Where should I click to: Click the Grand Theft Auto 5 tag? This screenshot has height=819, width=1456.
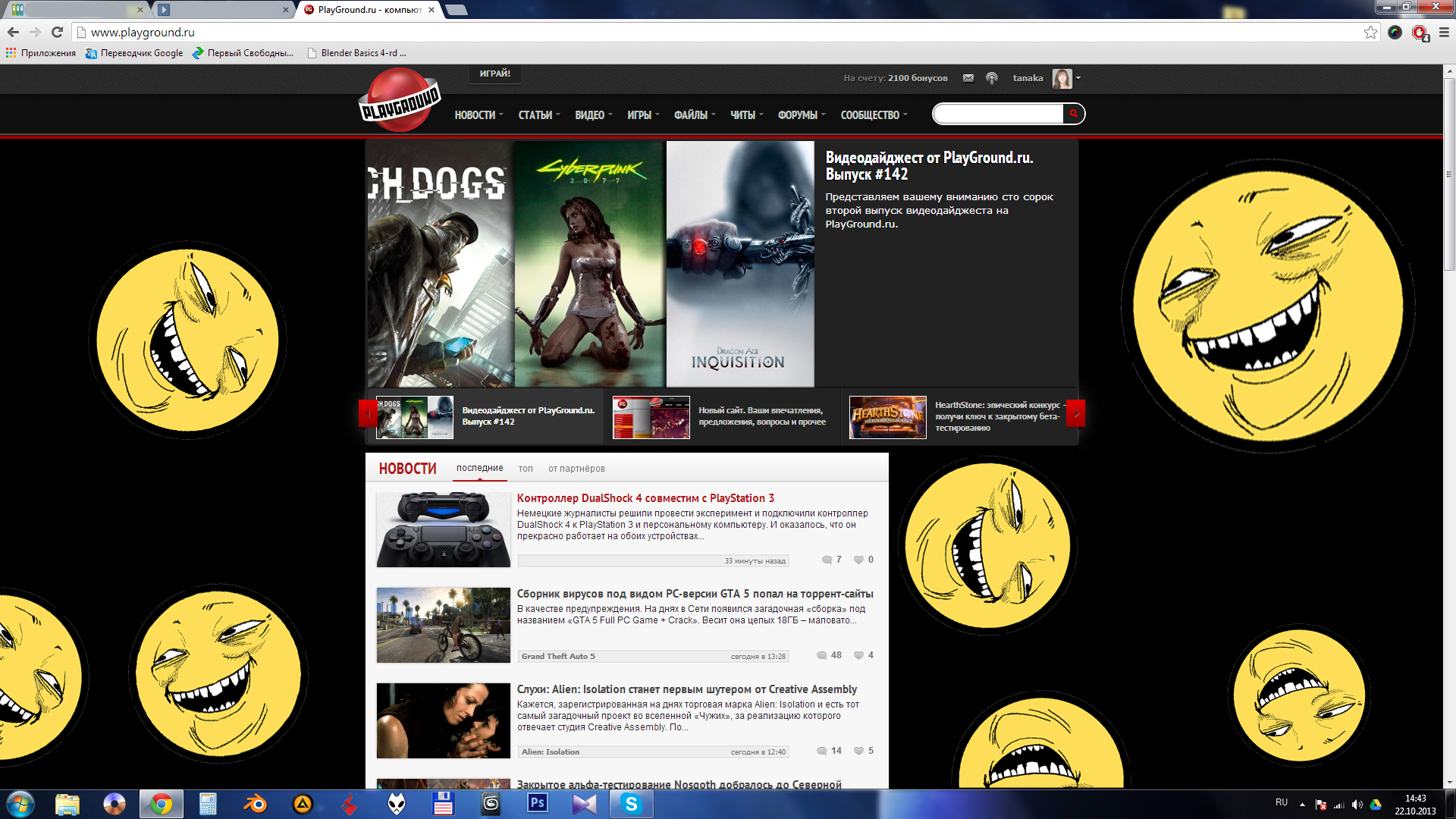tap(557, 656)
